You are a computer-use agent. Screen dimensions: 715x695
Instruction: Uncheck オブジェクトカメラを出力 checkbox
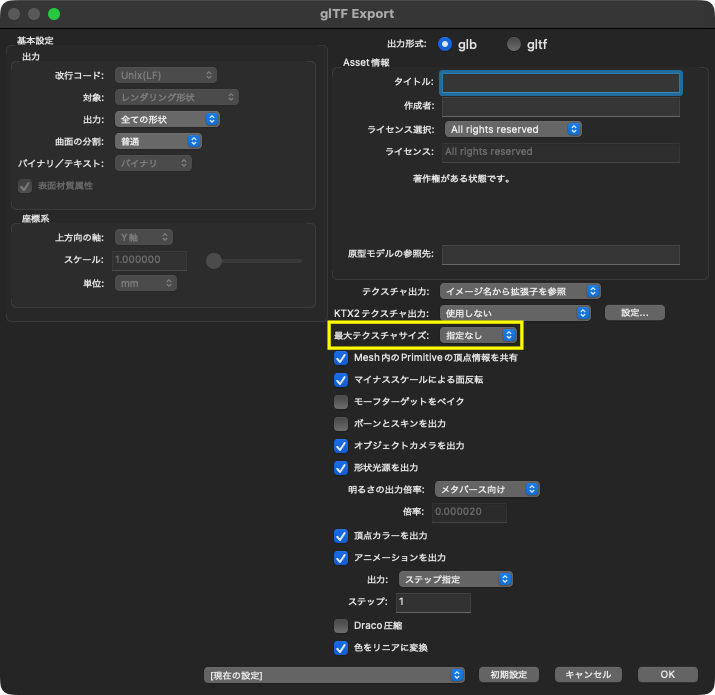pos(341,446)
